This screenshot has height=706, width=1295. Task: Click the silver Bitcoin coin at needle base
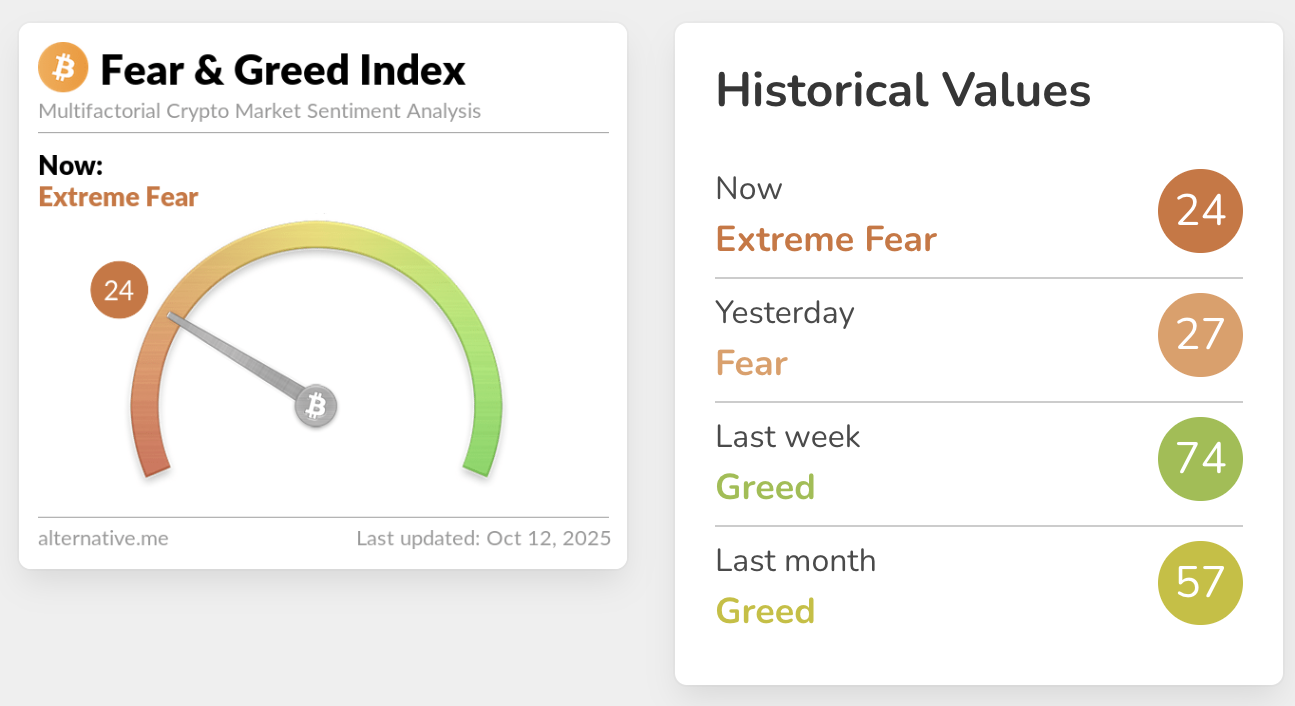316,406
